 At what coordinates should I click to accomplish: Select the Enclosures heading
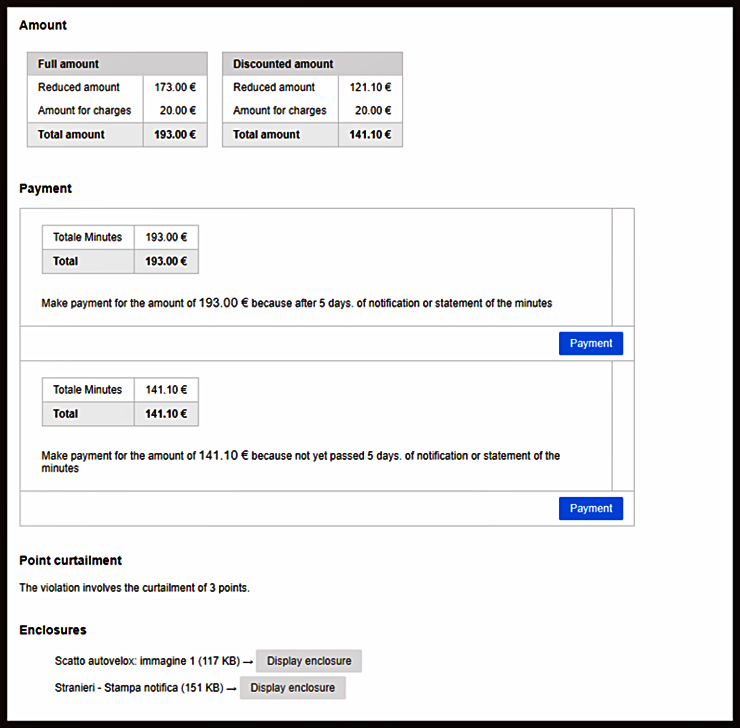pos(53,630)
